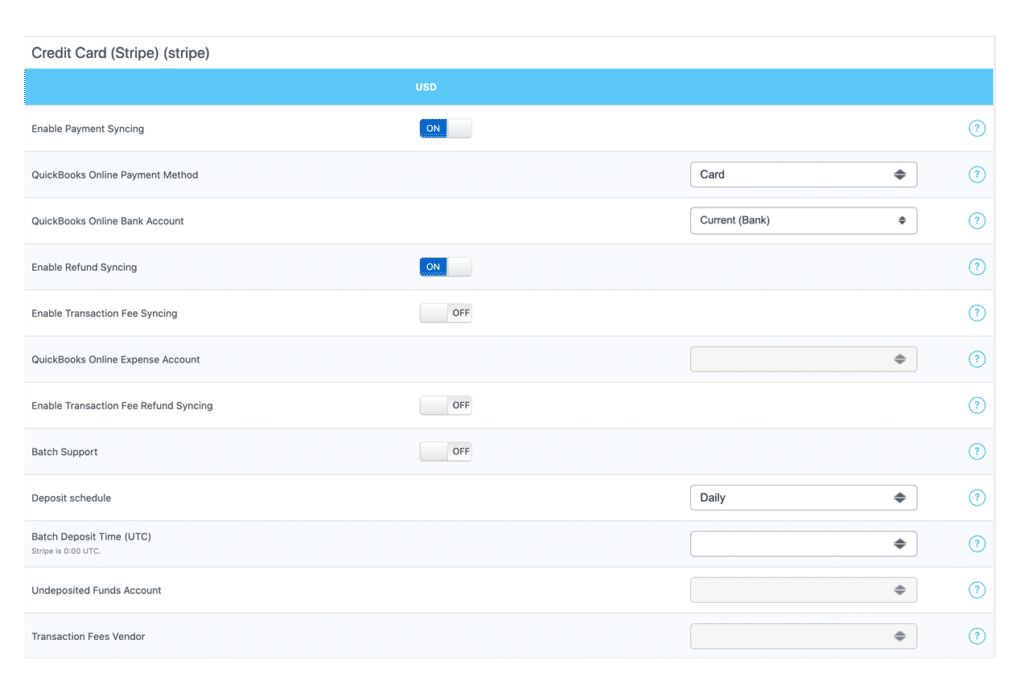1024x697 pixels.
Task: Open the Transaction Fees Vendor dropdown
Action: (803, 636)
